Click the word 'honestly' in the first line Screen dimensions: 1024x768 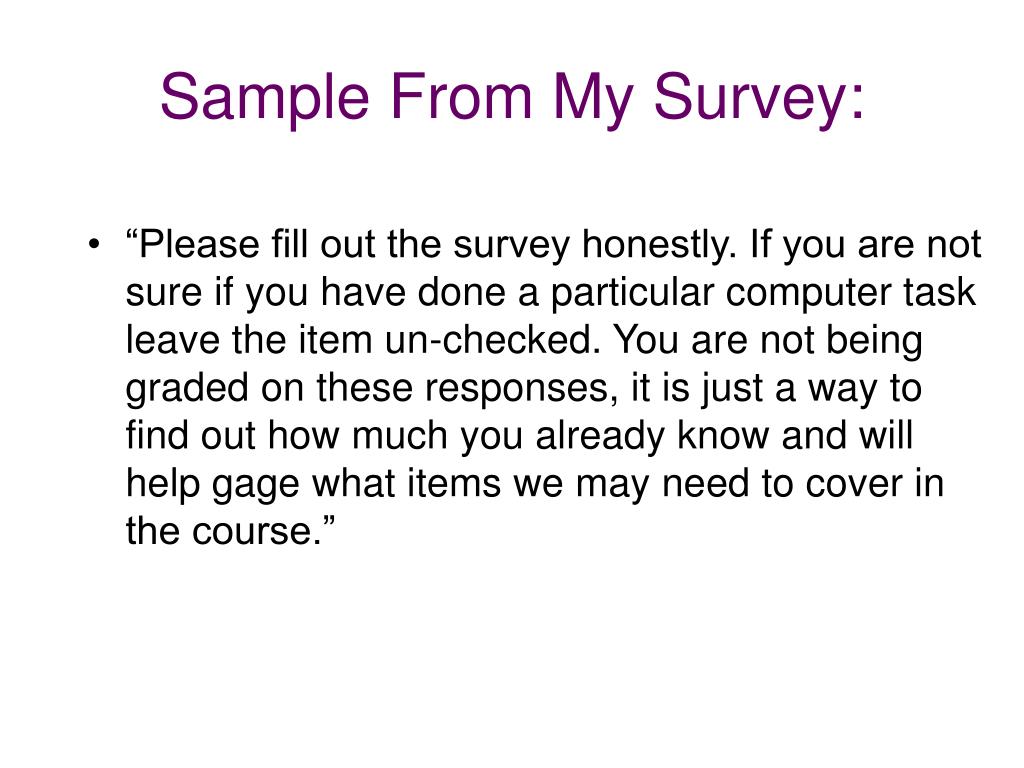655,246
